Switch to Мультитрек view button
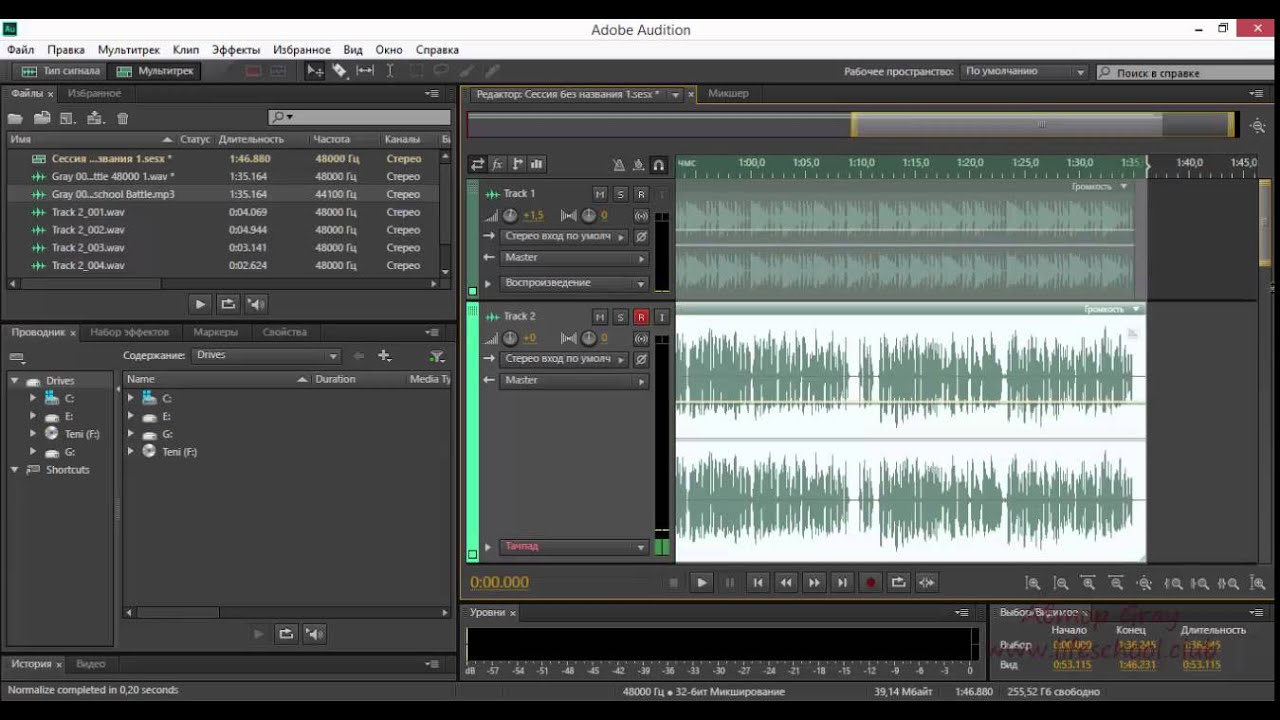 click(155, 71)
